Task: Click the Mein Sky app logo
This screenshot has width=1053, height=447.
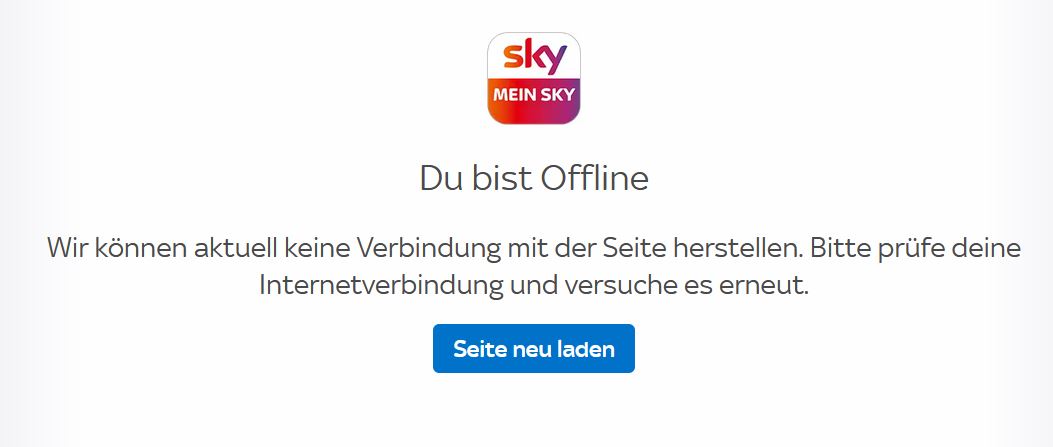Action: coord(534,79)
